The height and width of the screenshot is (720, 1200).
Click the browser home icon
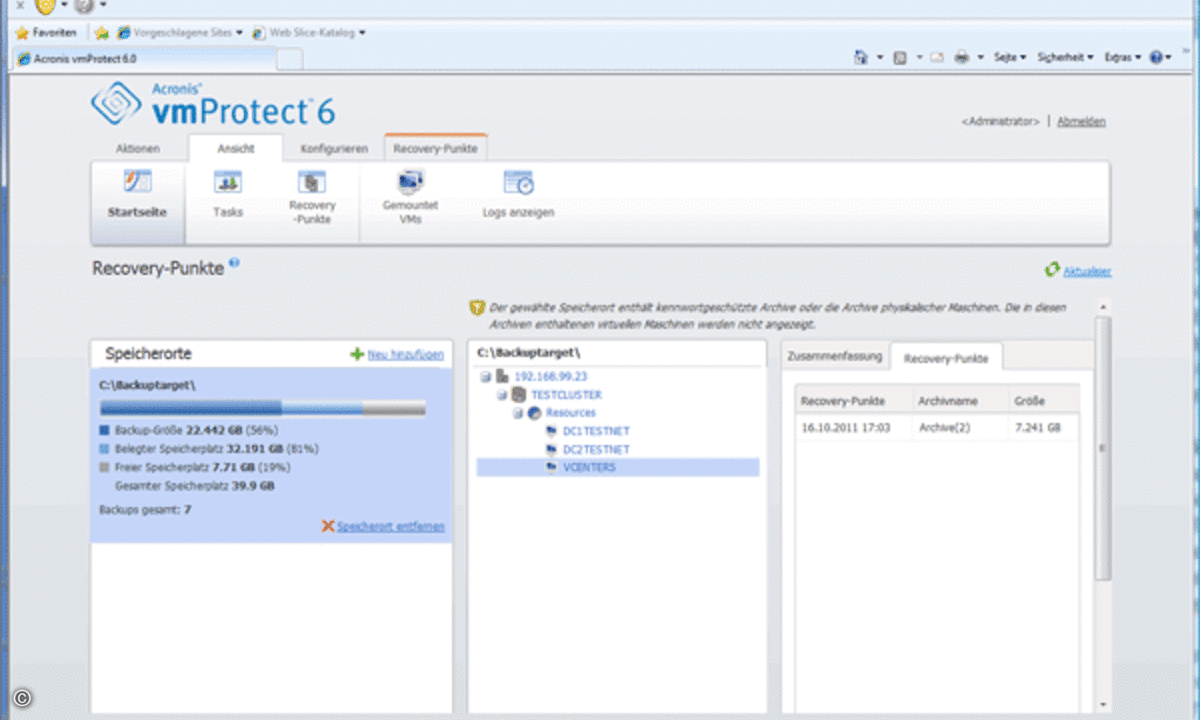[860, 58]
